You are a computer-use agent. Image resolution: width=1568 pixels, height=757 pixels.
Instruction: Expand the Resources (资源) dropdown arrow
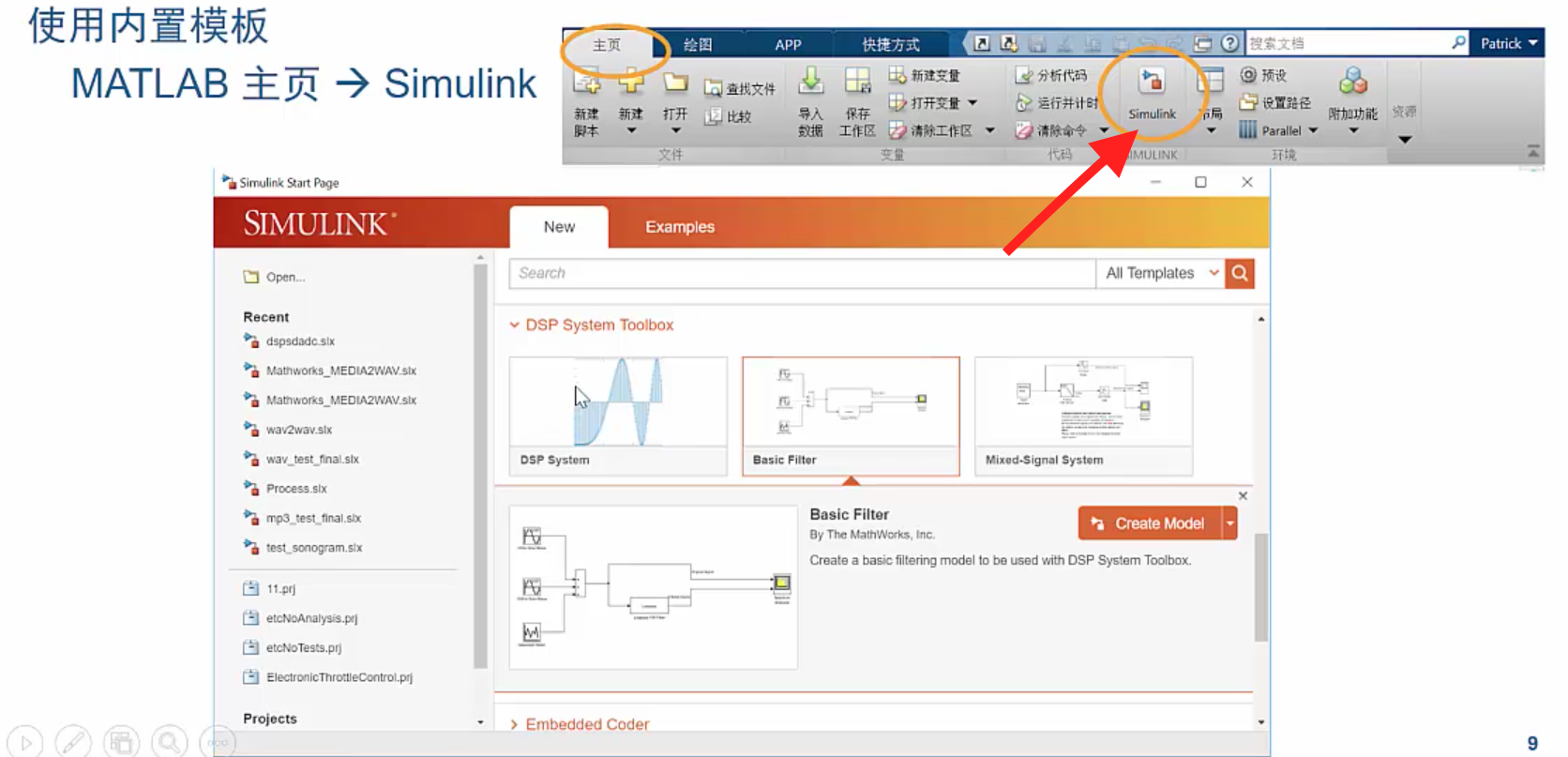point(1405,140)
